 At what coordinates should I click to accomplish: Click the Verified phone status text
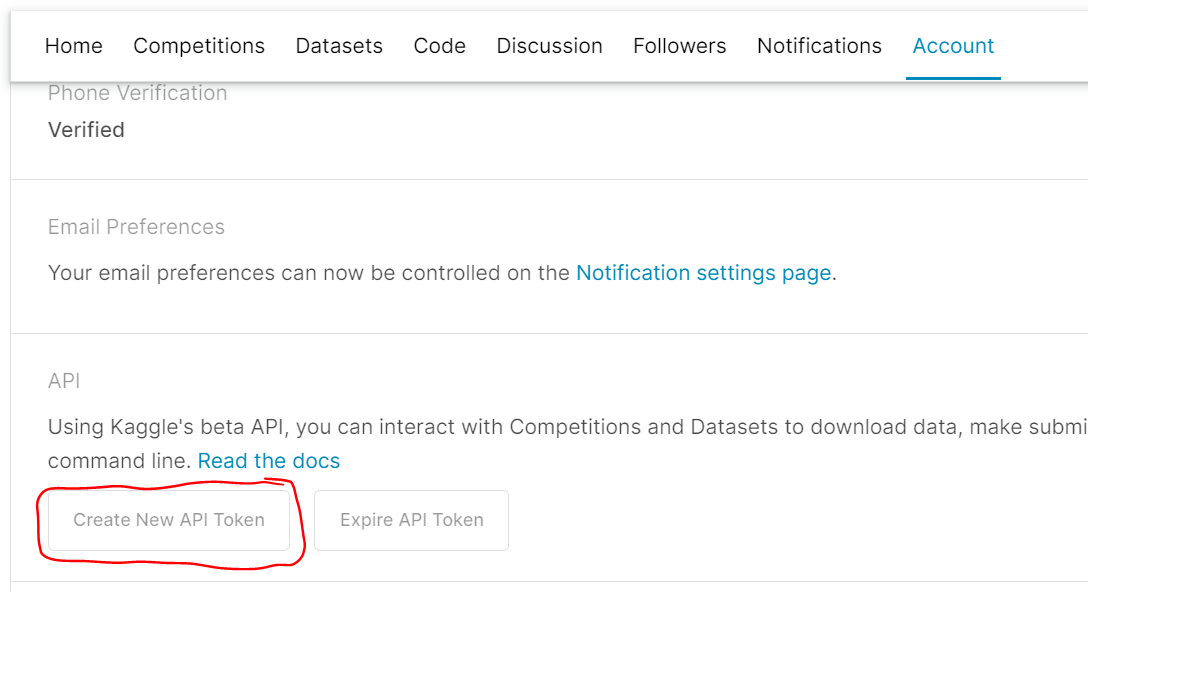(86, 129)
